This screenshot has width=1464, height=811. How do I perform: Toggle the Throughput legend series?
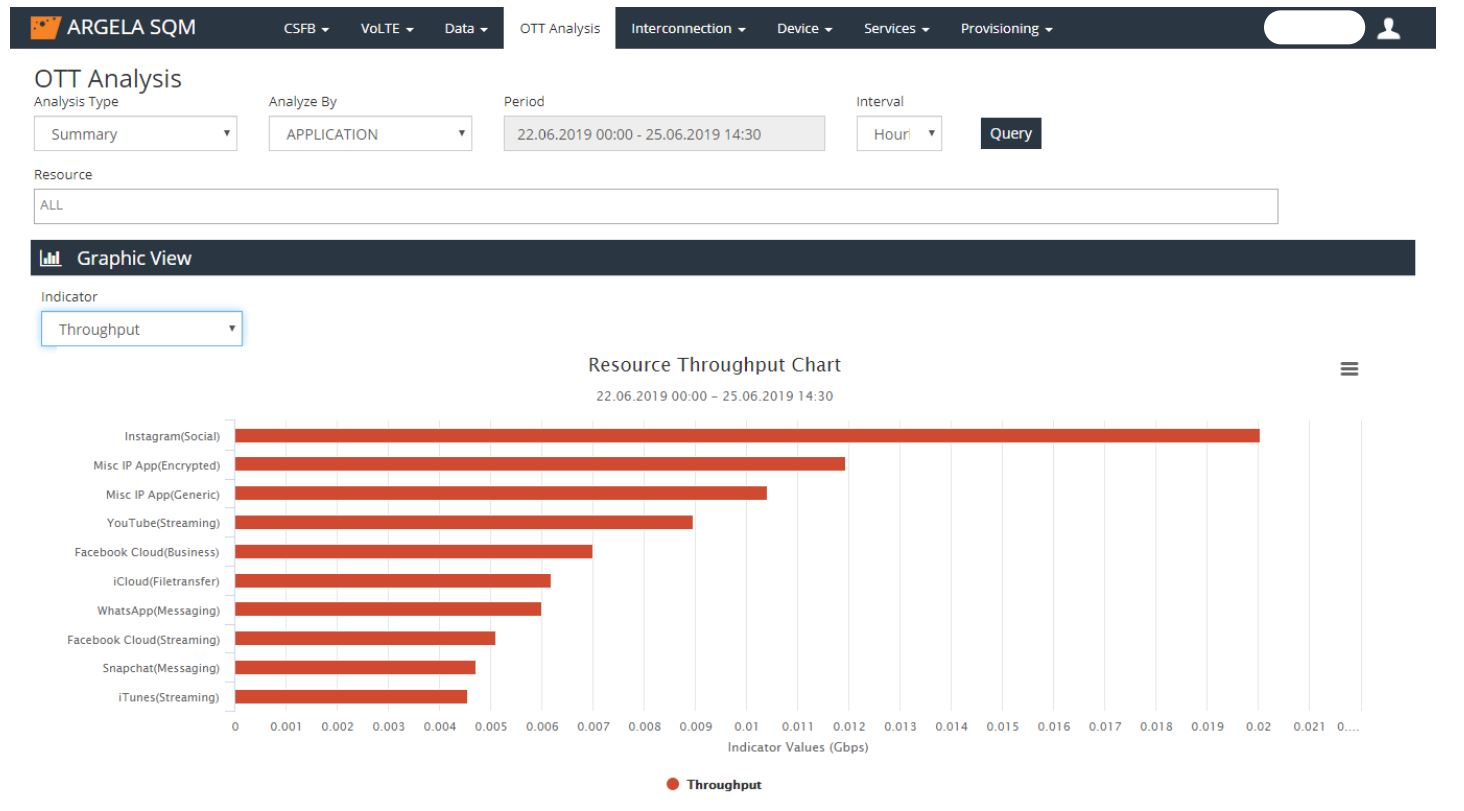714,785
